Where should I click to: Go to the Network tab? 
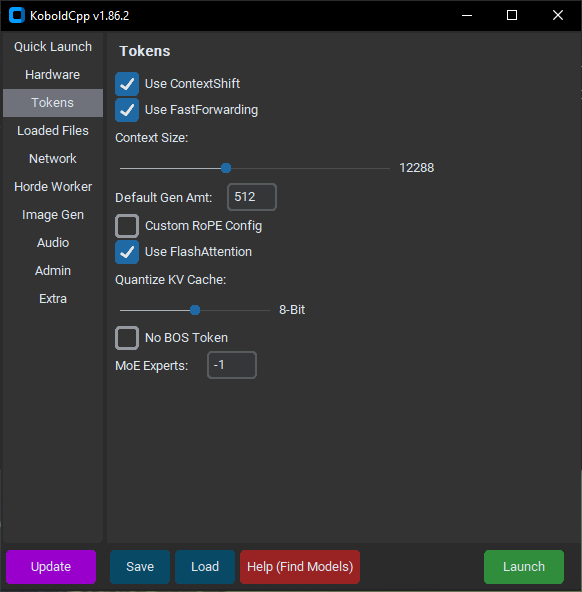(53, 159)
